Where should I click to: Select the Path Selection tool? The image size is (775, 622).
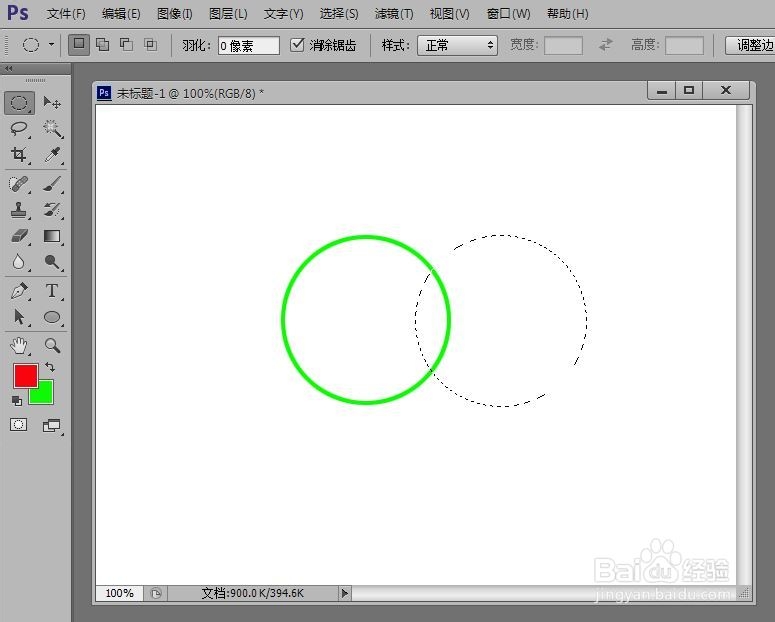point(19,317)
